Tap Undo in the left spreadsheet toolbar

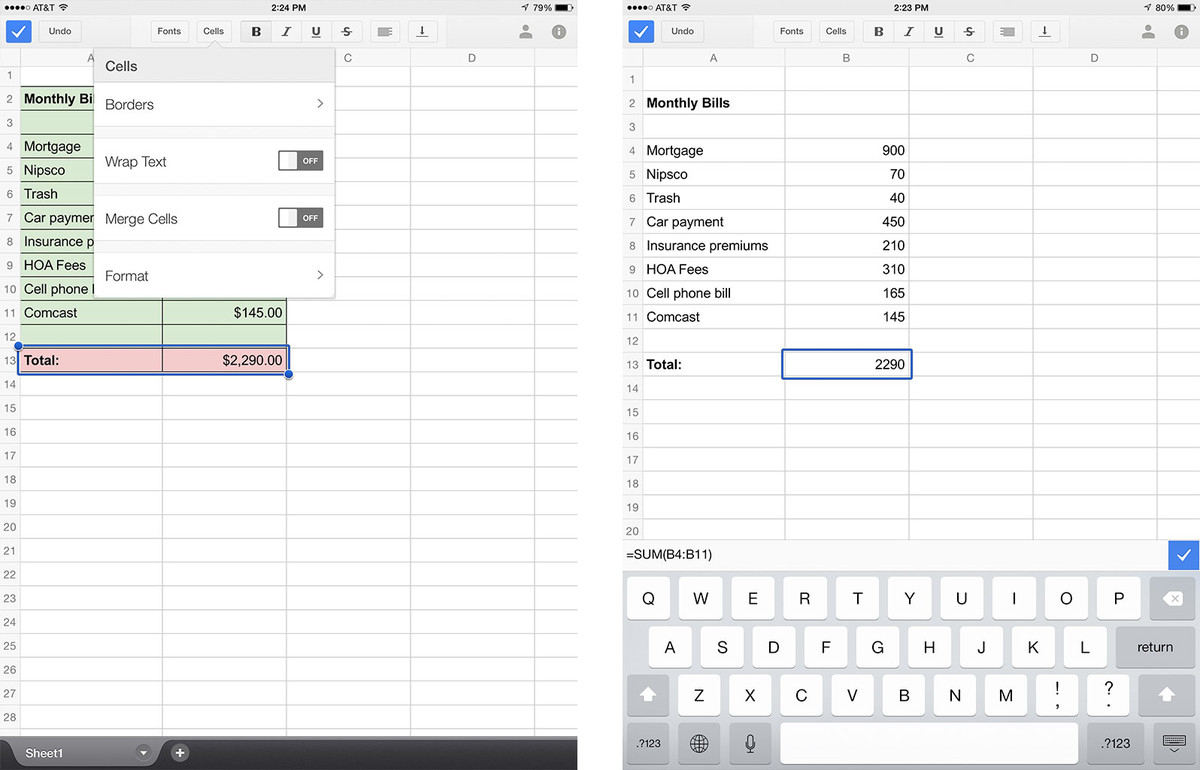tap(60, 31)
